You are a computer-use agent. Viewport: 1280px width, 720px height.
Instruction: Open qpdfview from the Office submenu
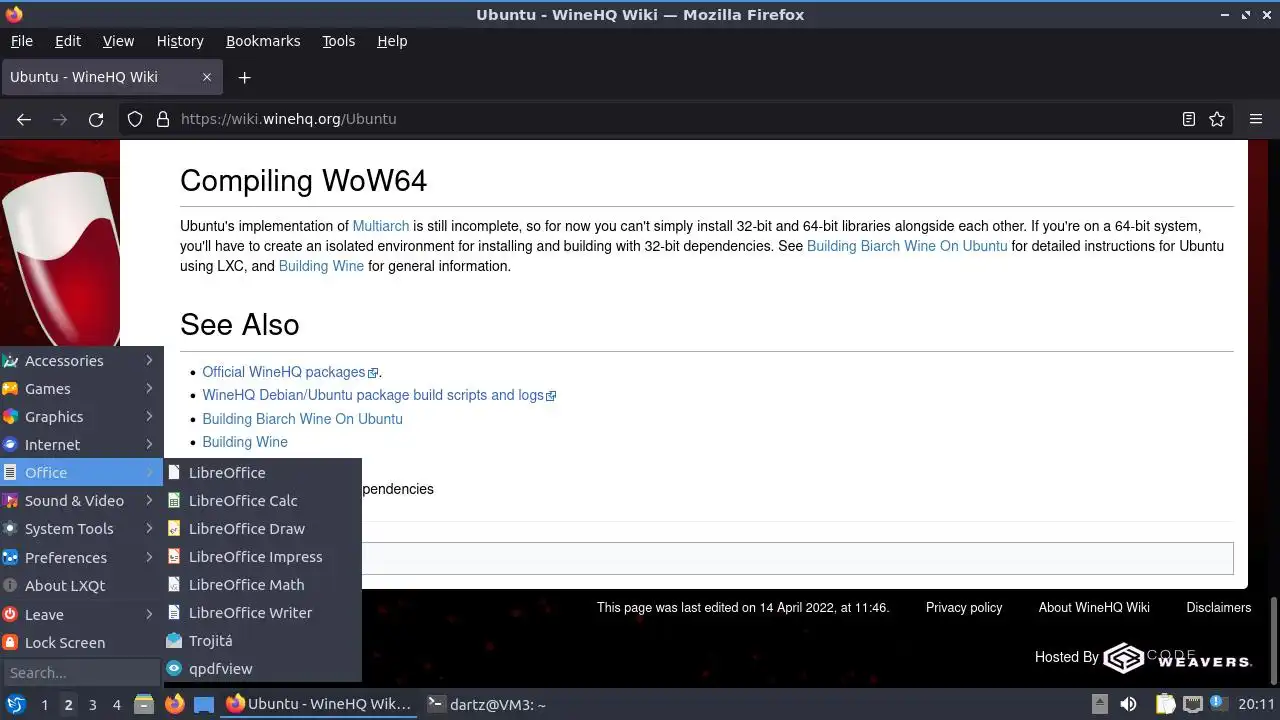pyautogui.click(x=262, y=669)
